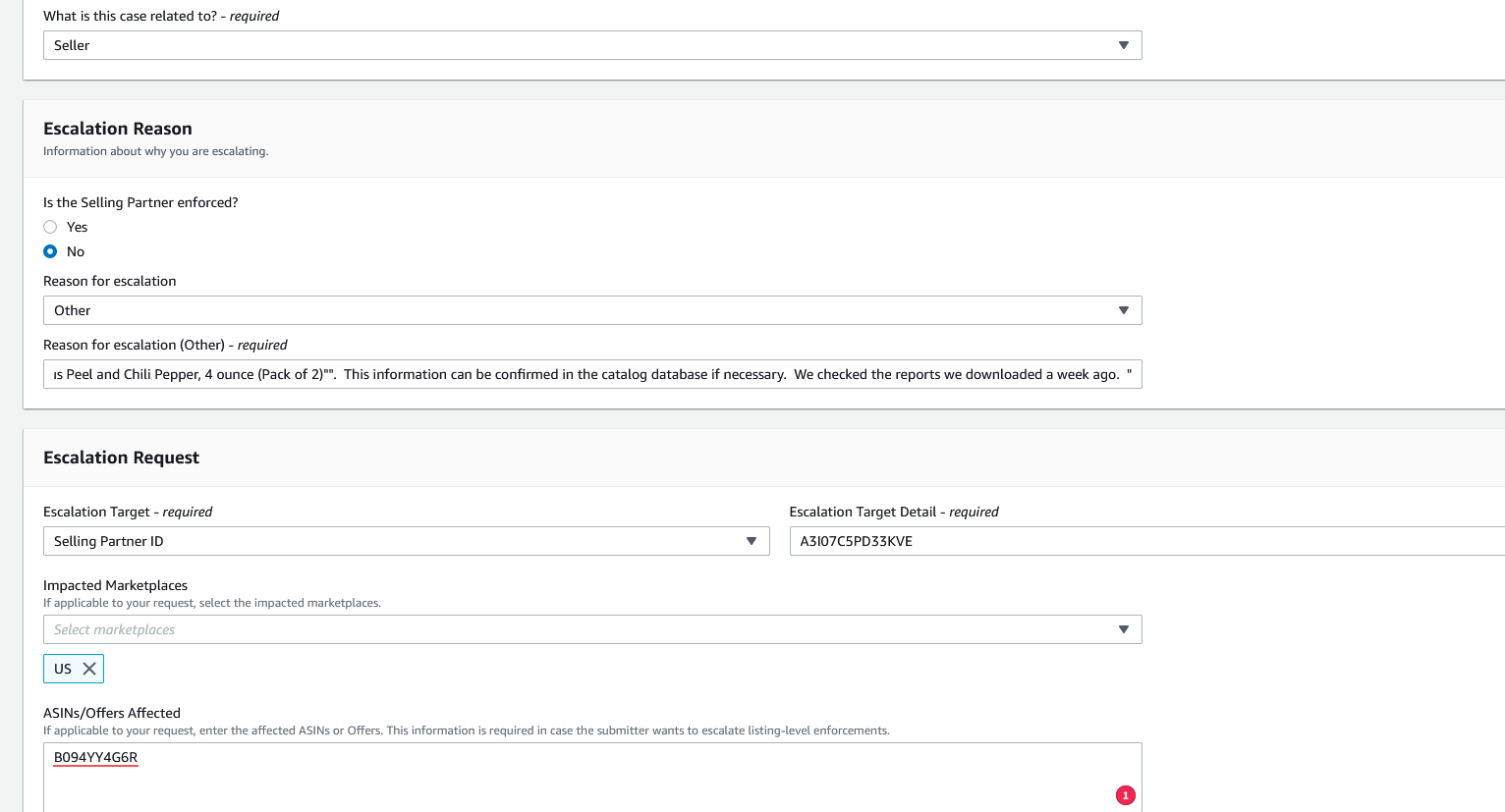The height and width of the screenshot is (812, 1505).
Task: Click the ASINs/Offers Affected label
Action: (x=112, y=713)
